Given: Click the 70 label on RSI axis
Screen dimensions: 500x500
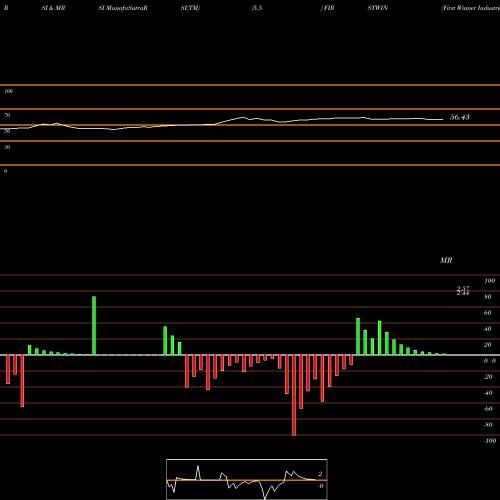Looking at the screenshot, I should click(x=7, y=115).
